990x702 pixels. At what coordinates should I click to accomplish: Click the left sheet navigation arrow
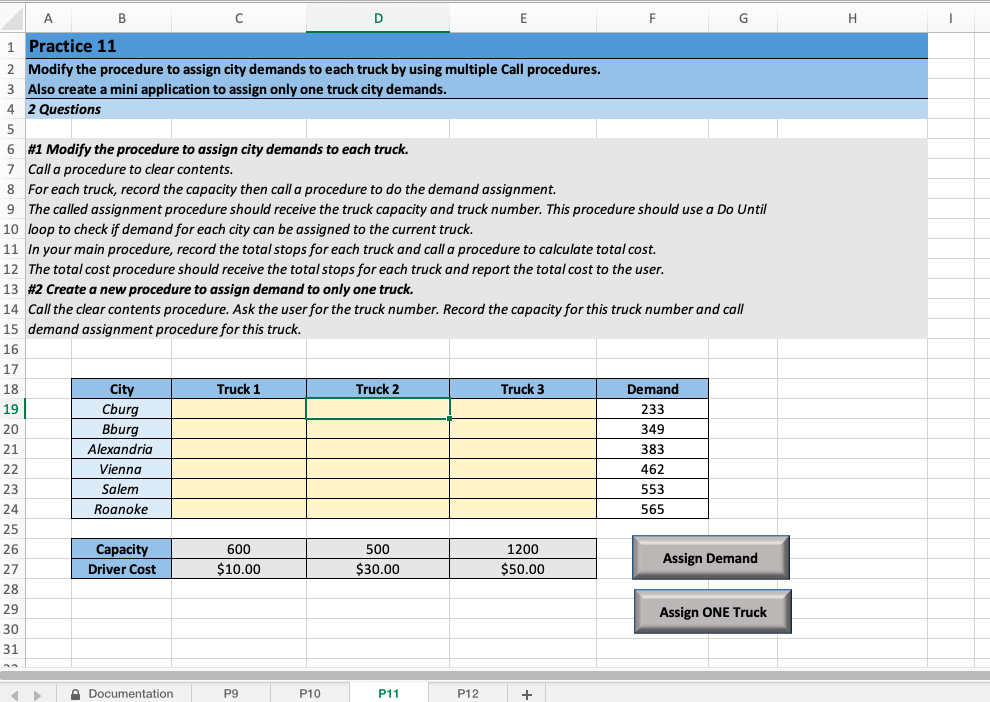[14, 692]
